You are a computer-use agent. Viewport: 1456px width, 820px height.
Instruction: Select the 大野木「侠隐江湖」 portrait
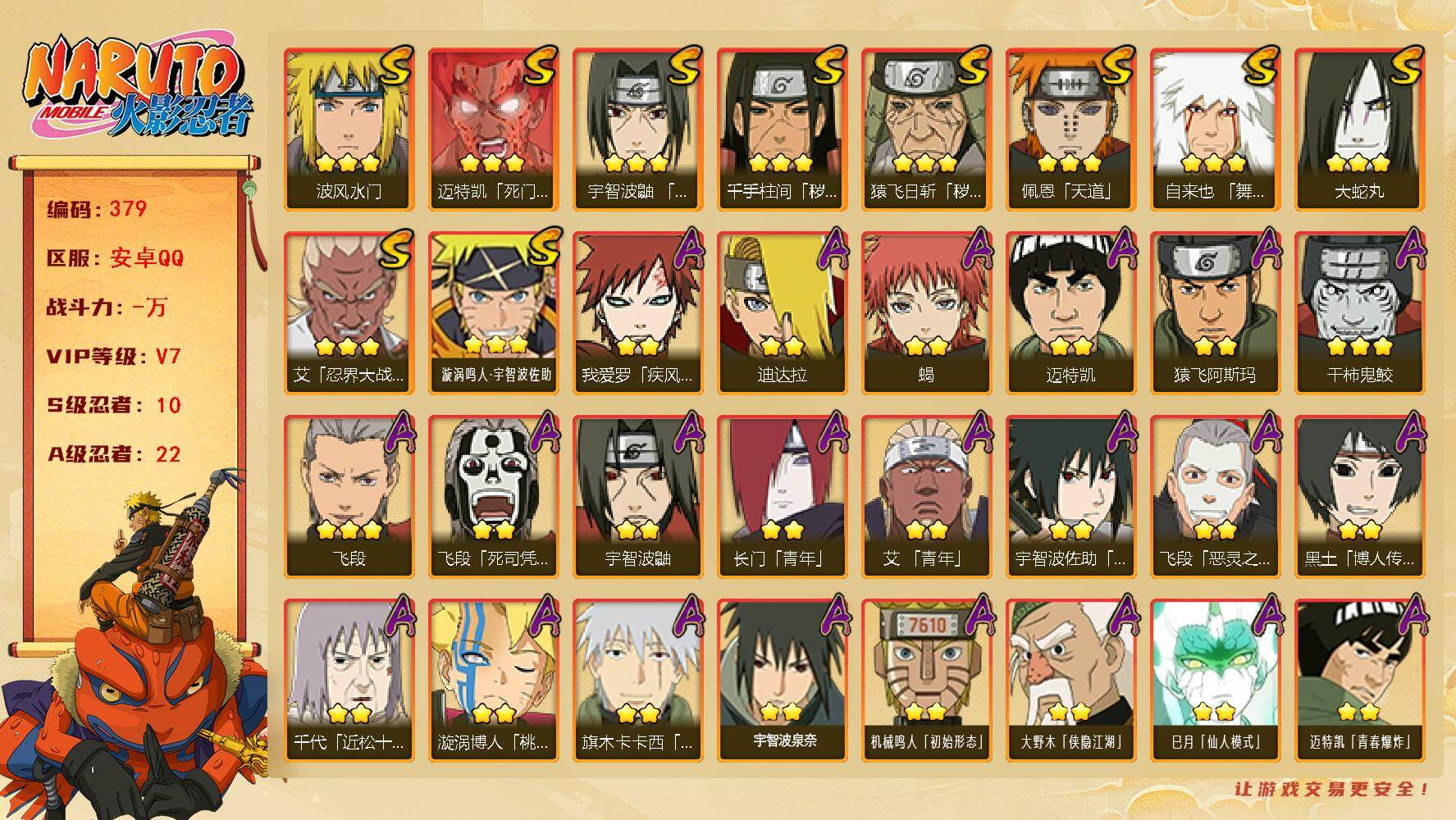click(x=1071, y=681)
